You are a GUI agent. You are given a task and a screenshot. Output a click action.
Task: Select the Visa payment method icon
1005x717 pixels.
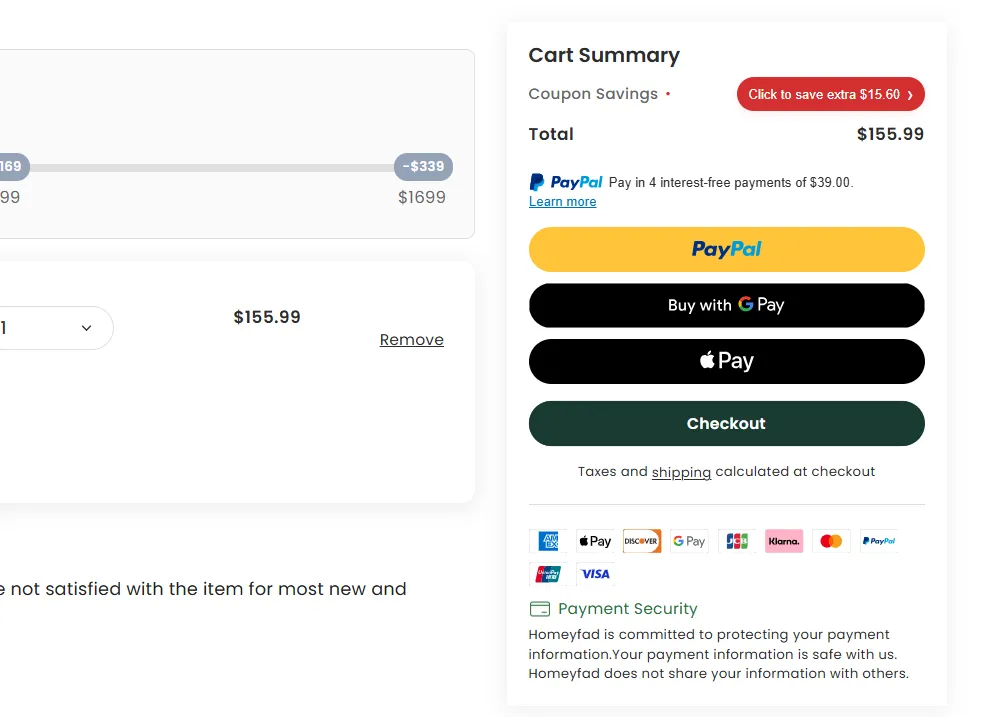click(595, 573)
